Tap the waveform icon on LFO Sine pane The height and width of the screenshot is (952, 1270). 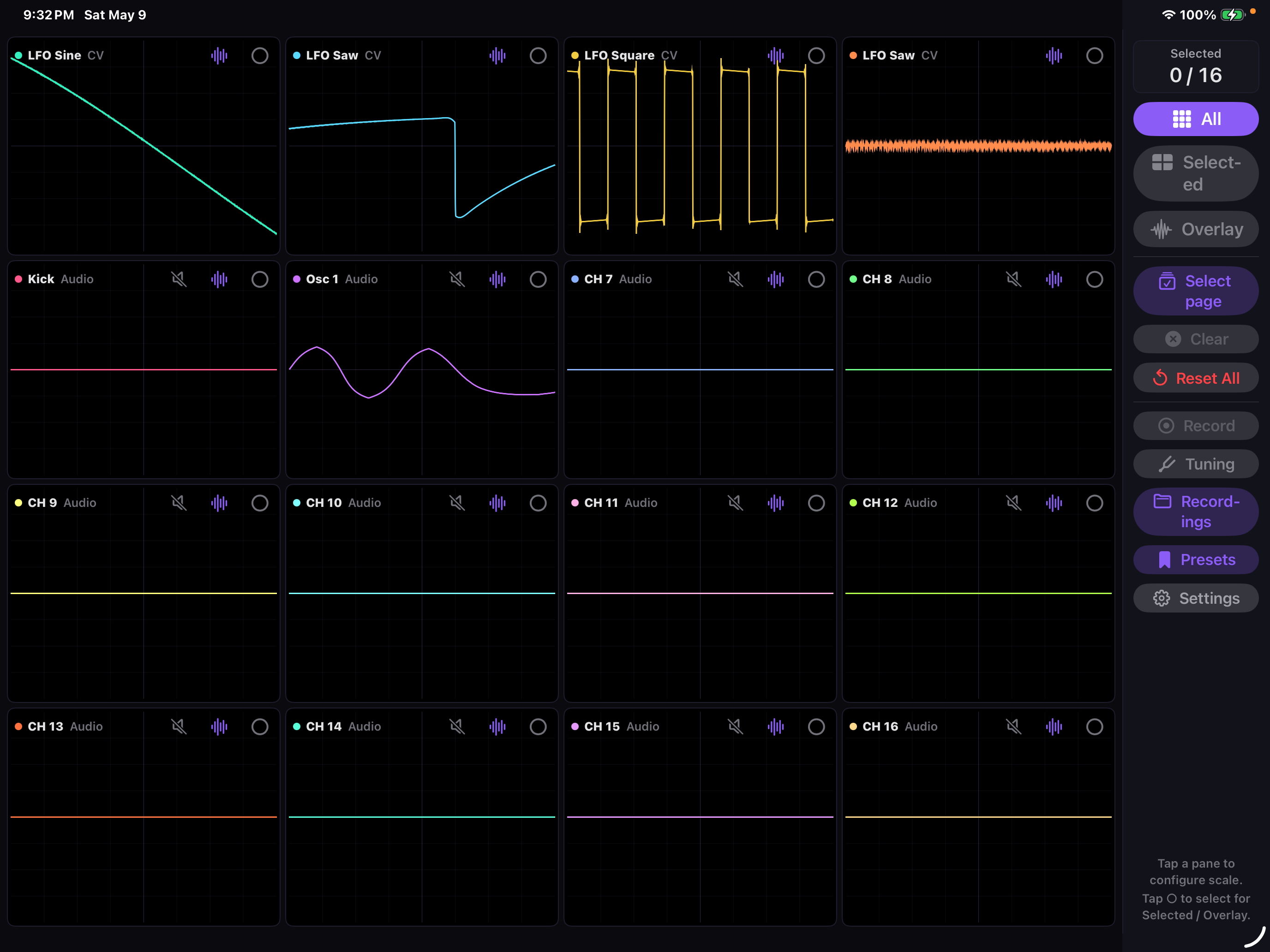point(219,56)
